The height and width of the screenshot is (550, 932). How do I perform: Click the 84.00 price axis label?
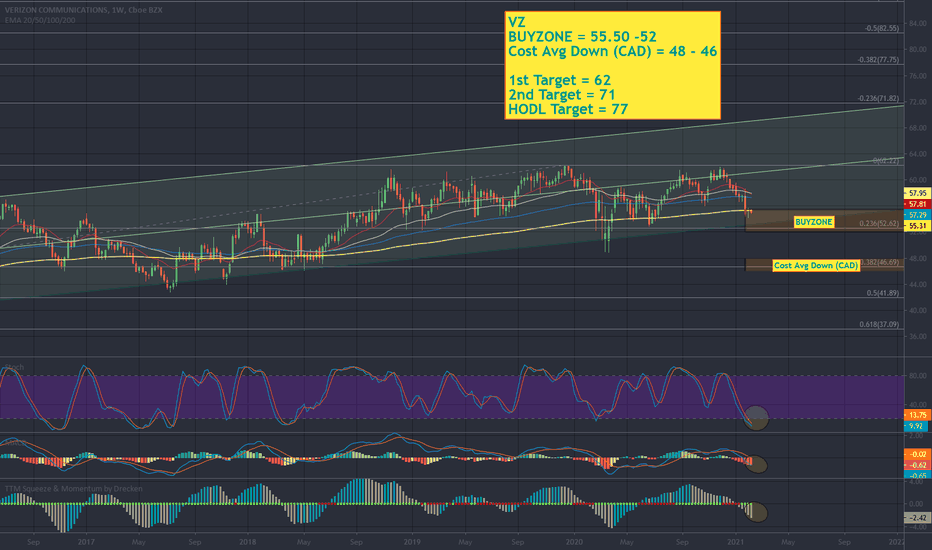click(917, 24)
